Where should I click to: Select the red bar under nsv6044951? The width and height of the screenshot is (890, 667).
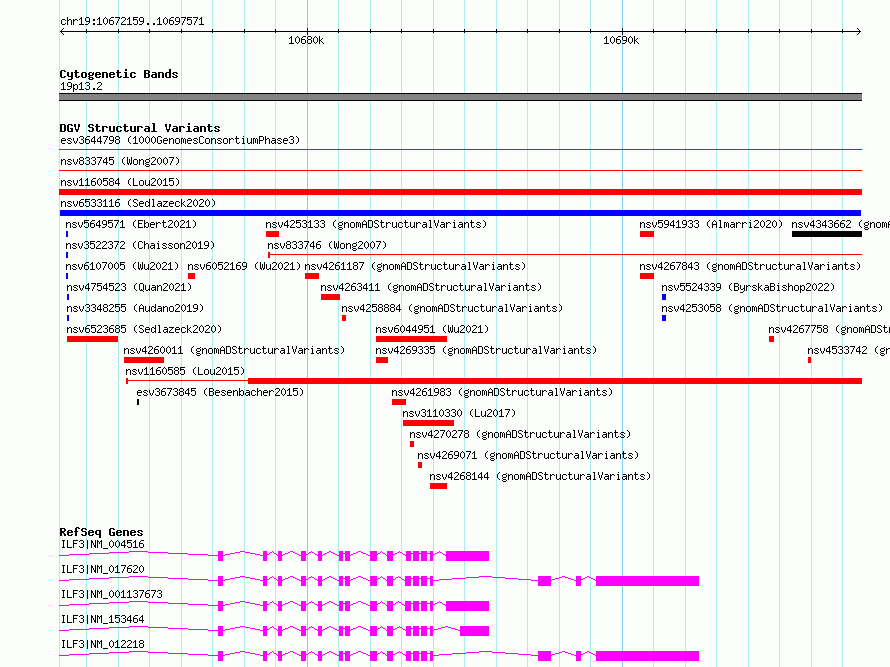(x=412, y=339)
